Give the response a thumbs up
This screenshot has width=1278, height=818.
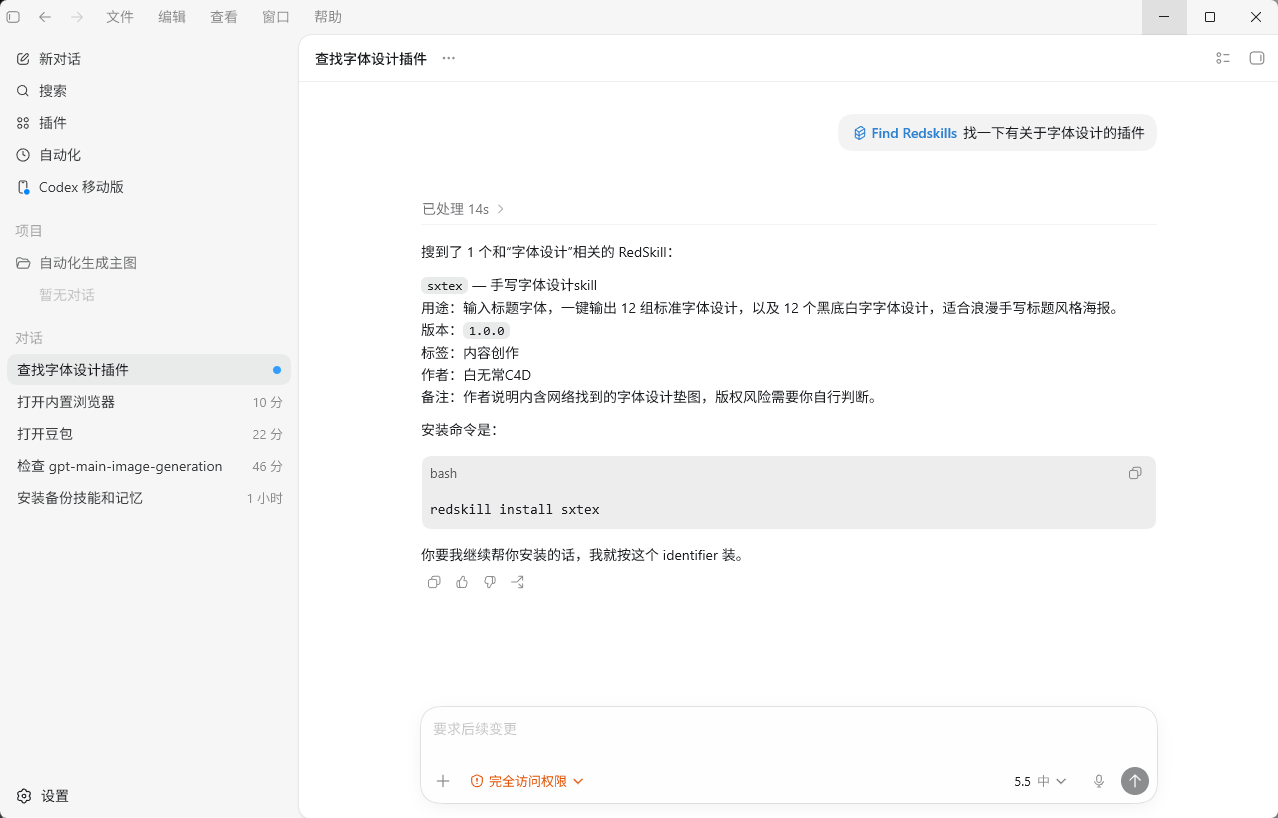click(x=462, y=582)
